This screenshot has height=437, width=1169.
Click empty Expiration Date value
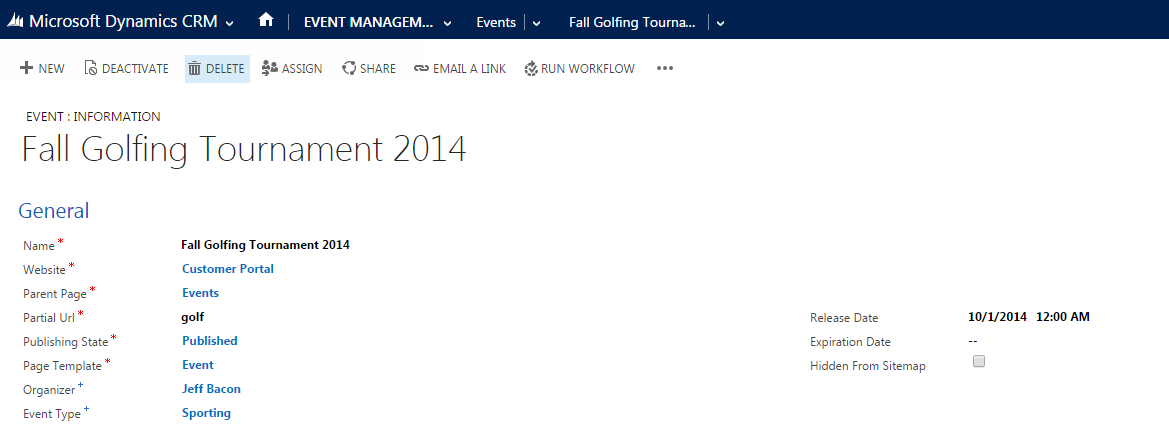point(973,341)
